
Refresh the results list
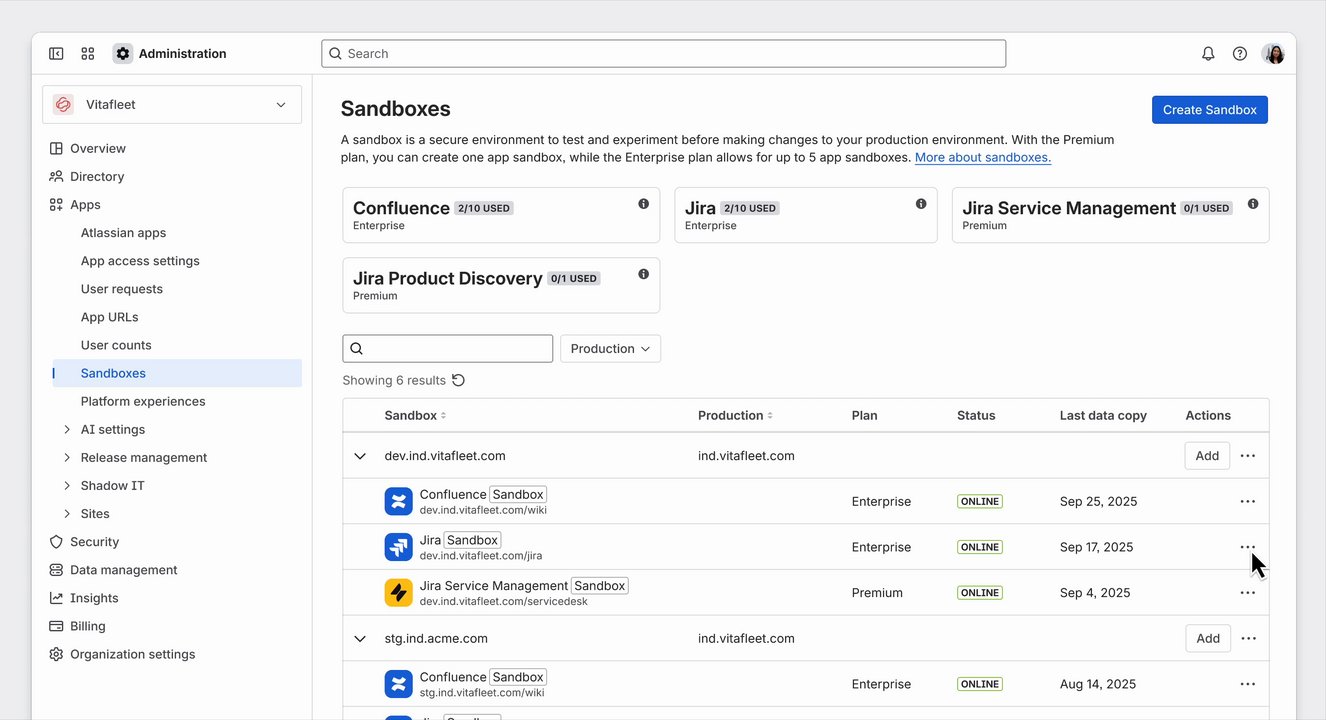tap(459, 380)
